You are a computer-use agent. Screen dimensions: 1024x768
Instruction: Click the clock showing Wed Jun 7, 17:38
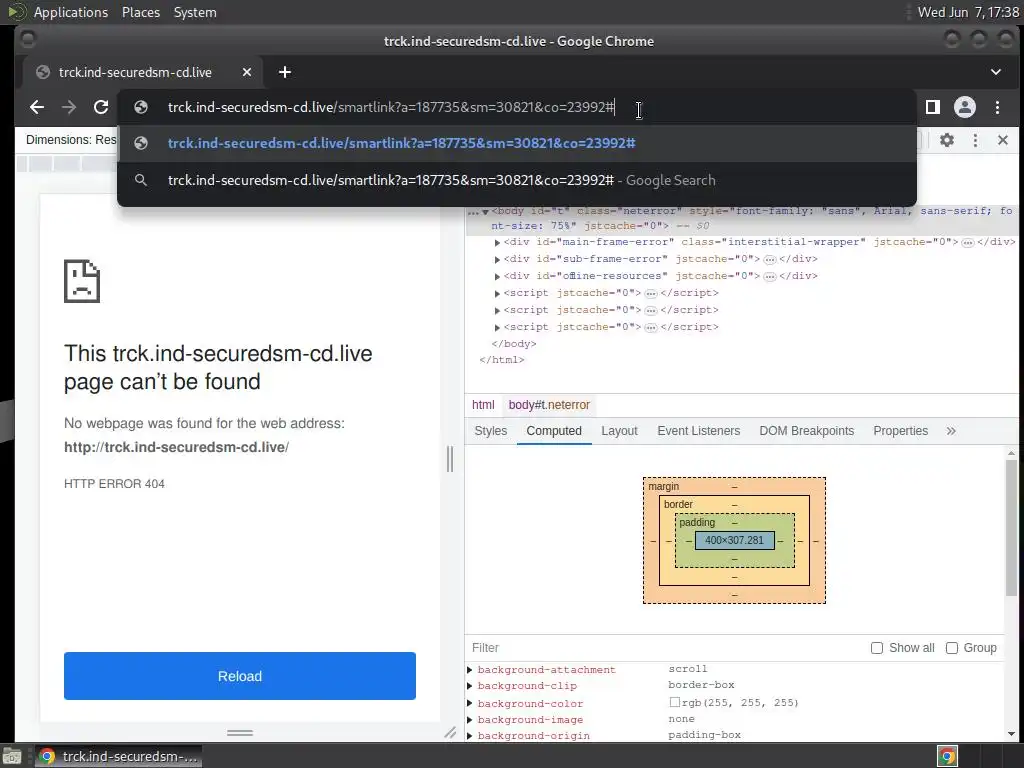point(968,12)
